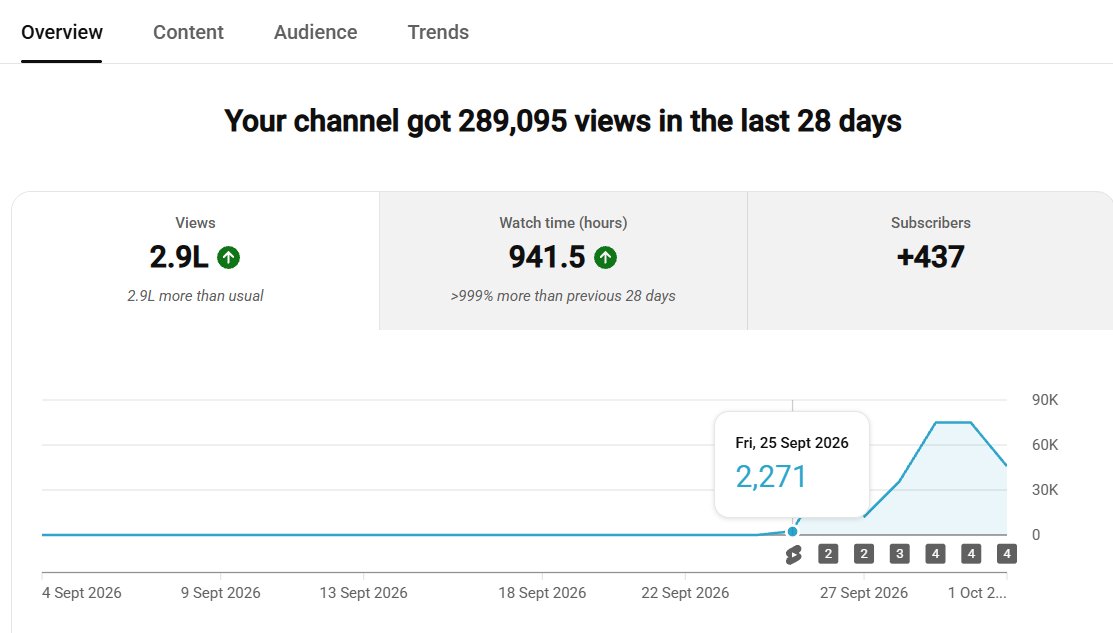Click the '9 Sept 2026' axis label
The image size is (1113, 633).
[x=221, y=593]
